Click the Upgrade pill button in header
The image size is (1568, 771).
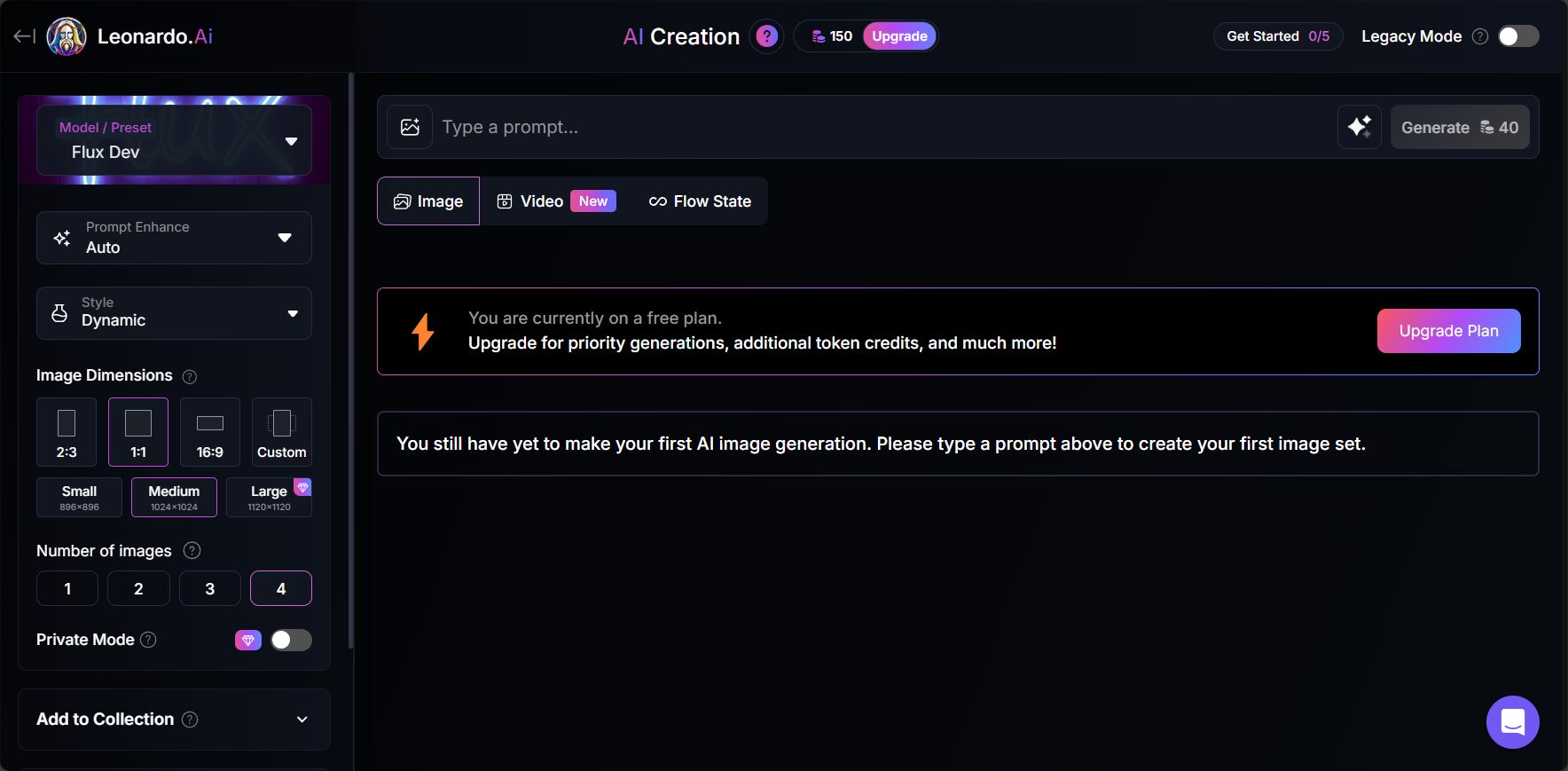tap(899, 36)
